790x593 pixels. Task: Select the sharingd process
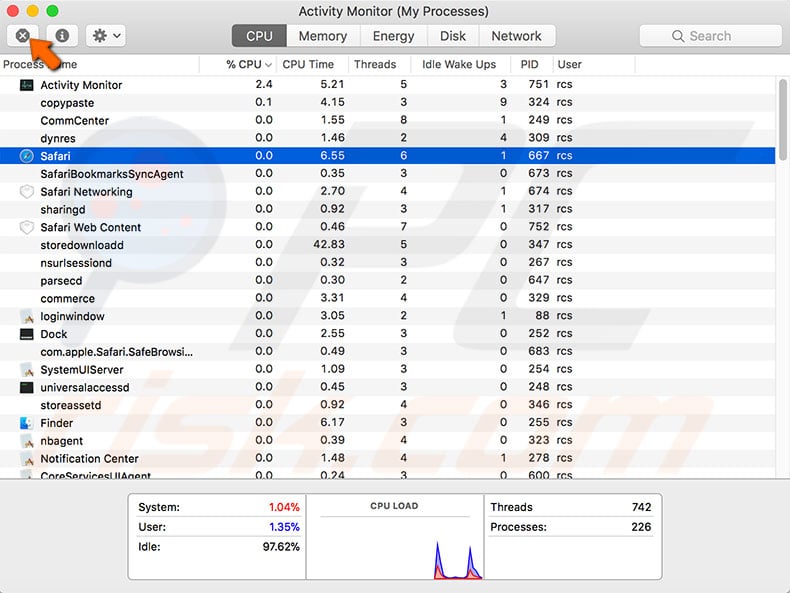(x=387, y=209)
